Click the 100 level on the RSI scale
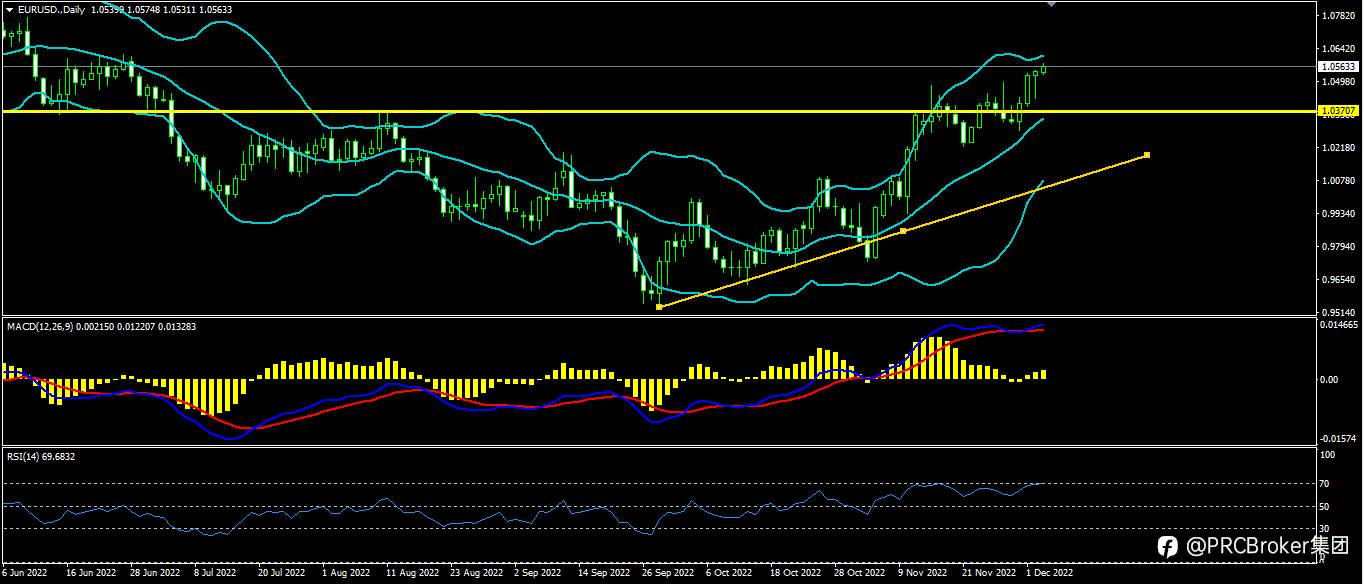The image size is (1364, 584). [1327, 455]
